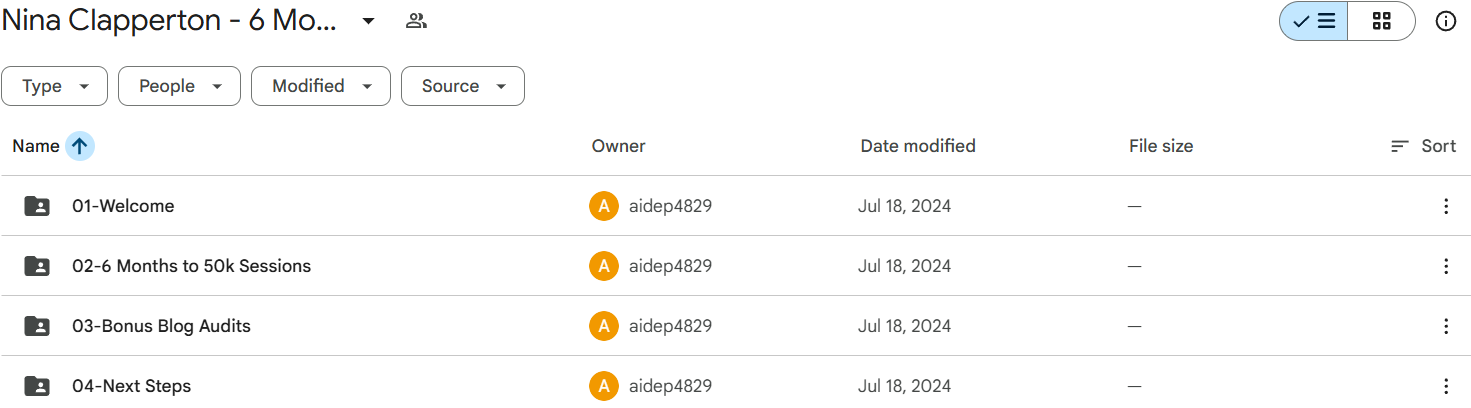
Task: Switch to grid layout view
Action: point(1381,21)
